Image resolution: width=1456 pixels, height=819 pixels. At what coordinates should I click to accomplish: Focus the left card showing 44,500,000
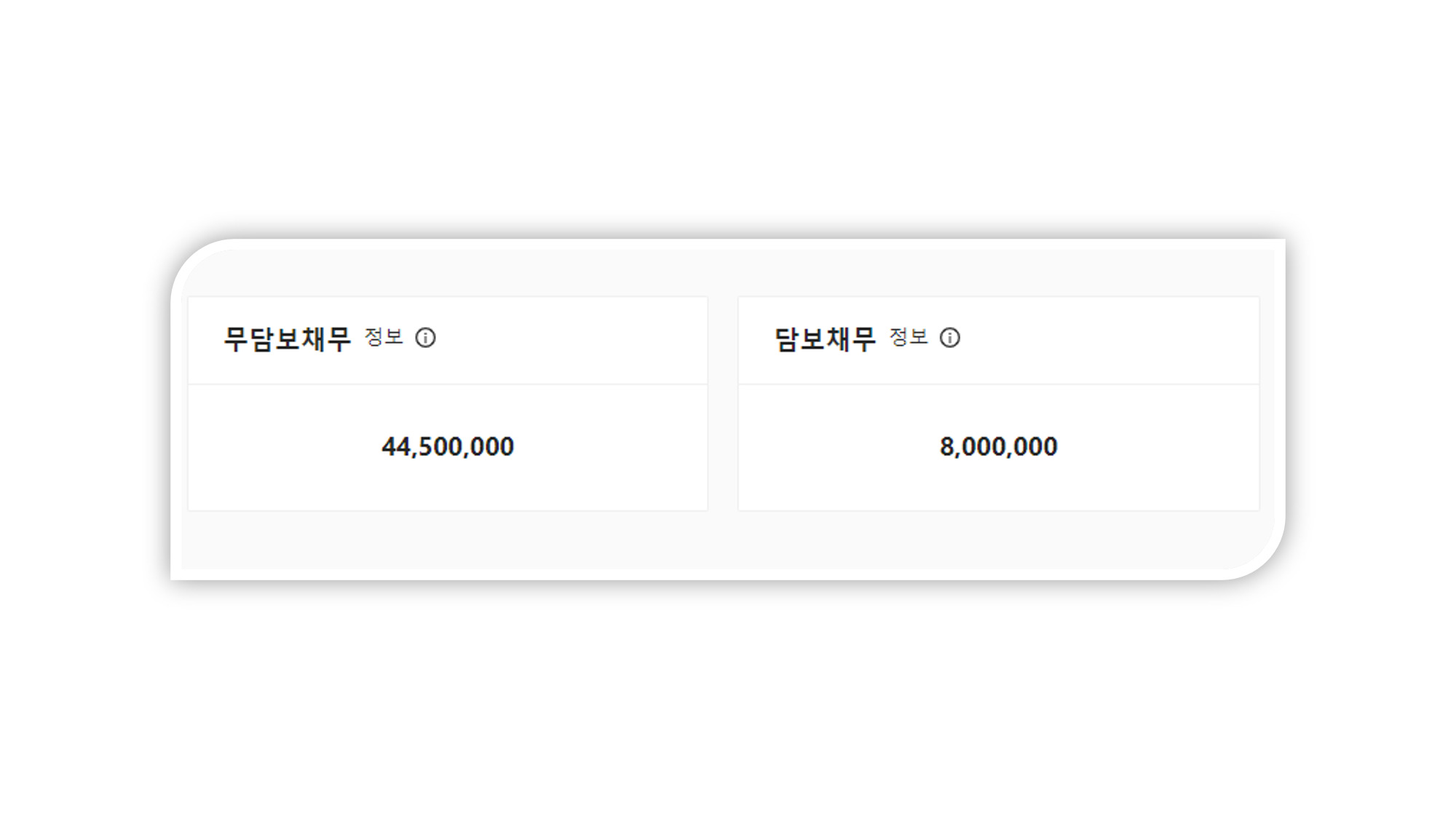(x=448, y=404)
